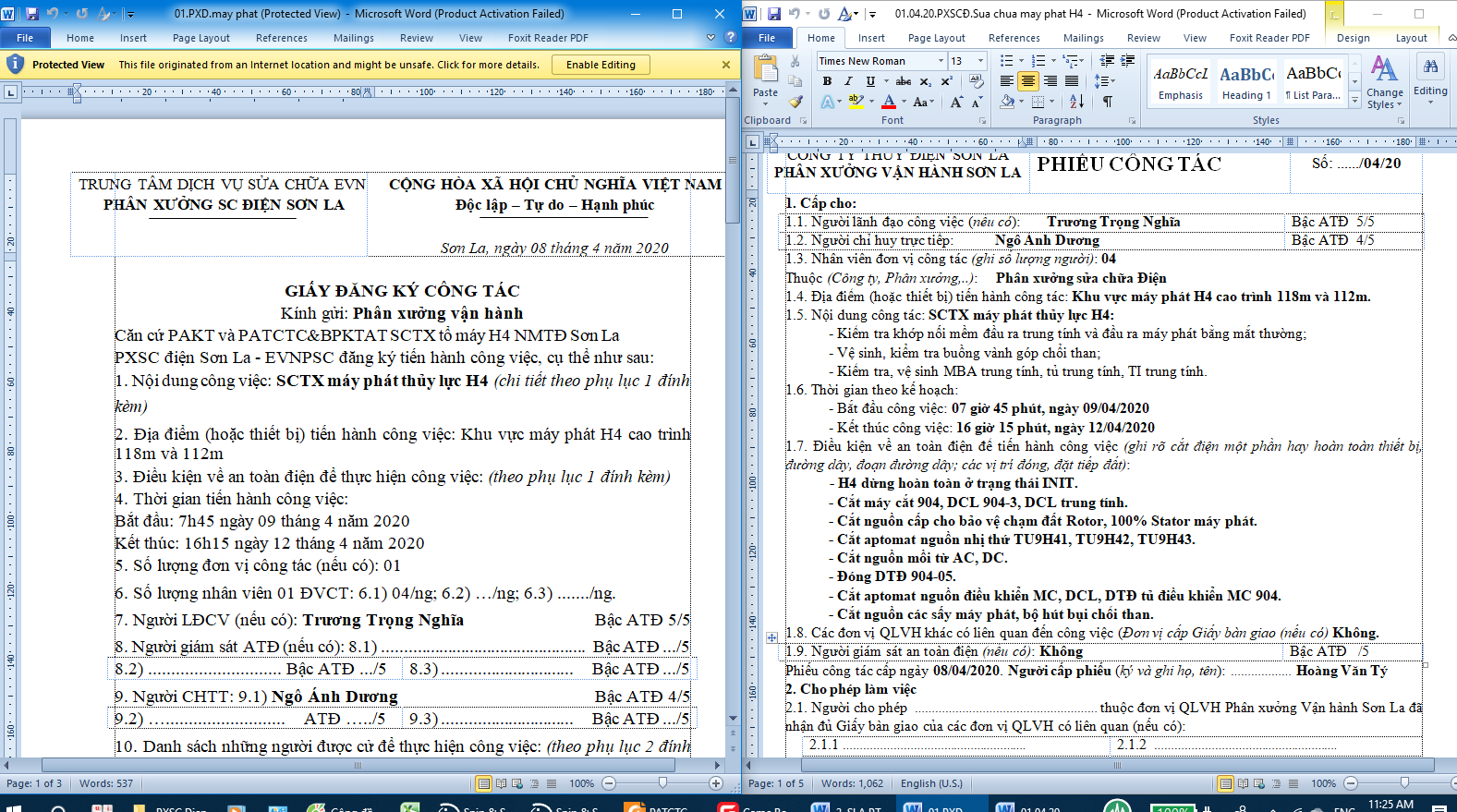Image resolution: width=1457 pixels, height=812 pixels.
Task: Apply Subscript formatting
Action: 925,81
